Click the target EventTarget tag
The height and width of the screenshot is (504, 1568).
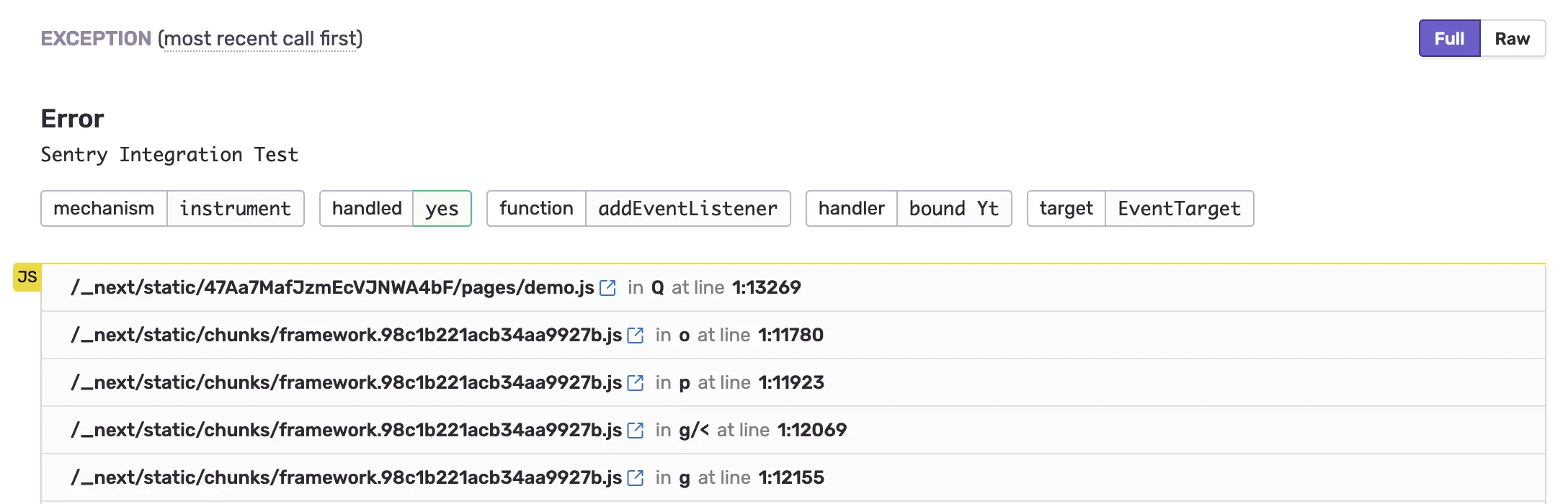(1140, 209)
